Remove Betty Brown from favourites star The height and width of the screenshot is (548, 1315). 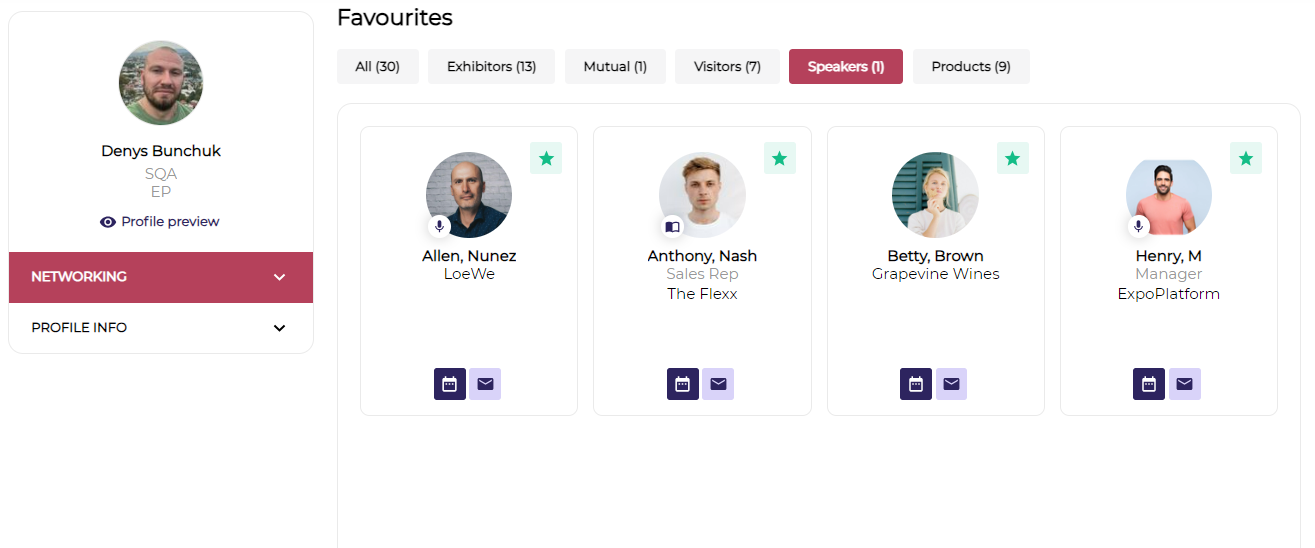[x=1013, y=158]
